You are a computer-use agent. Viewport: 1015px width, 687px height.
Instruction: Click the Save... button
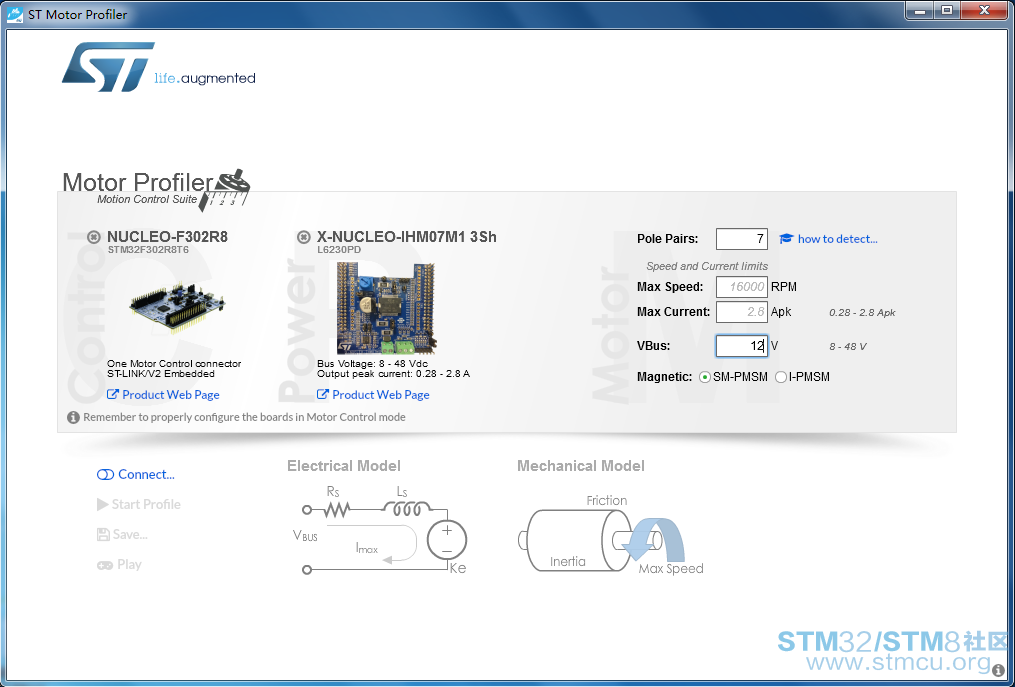click(122, 534)
